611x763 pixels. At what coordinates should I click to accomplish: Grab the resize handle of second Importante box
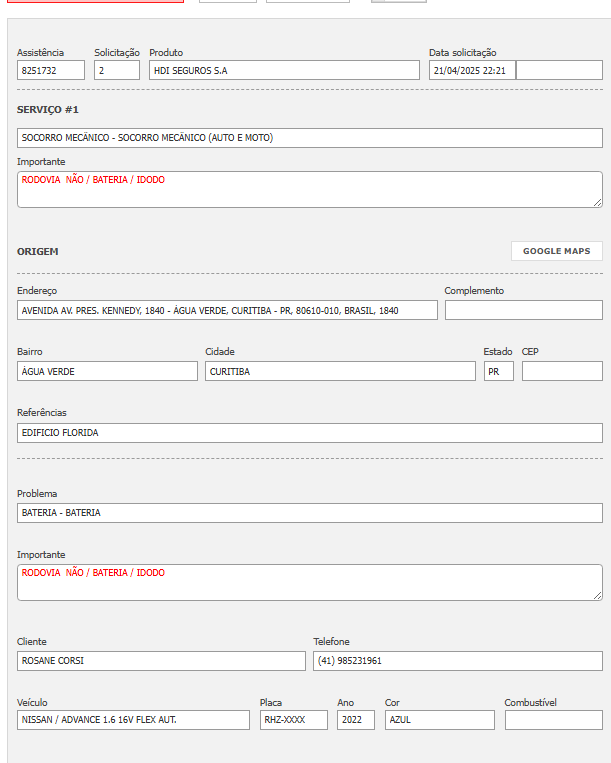(x=597, y=595)
